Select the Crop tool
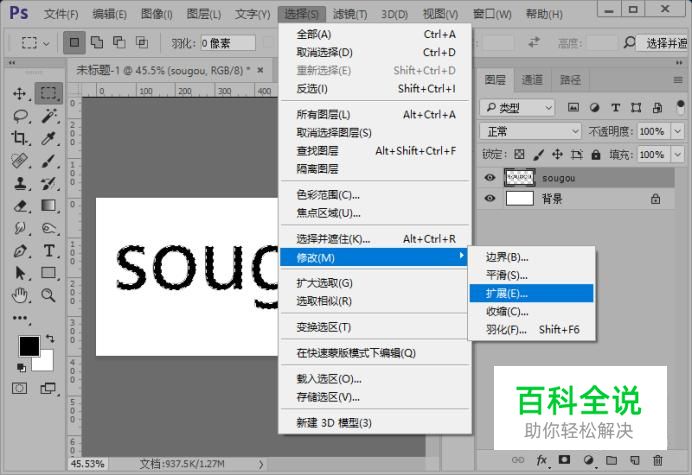 coord(19,139)
